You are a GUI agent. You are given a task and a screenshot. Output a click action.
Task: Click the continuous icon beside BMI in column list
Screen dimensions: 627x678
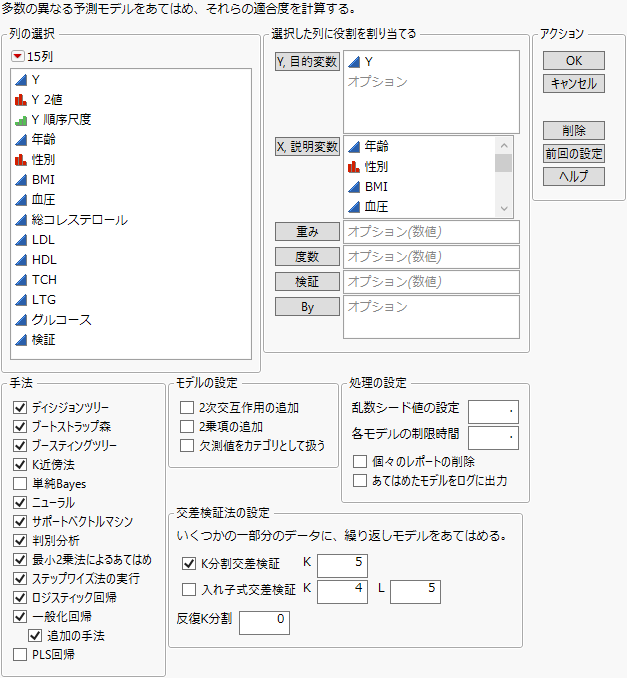21,180
